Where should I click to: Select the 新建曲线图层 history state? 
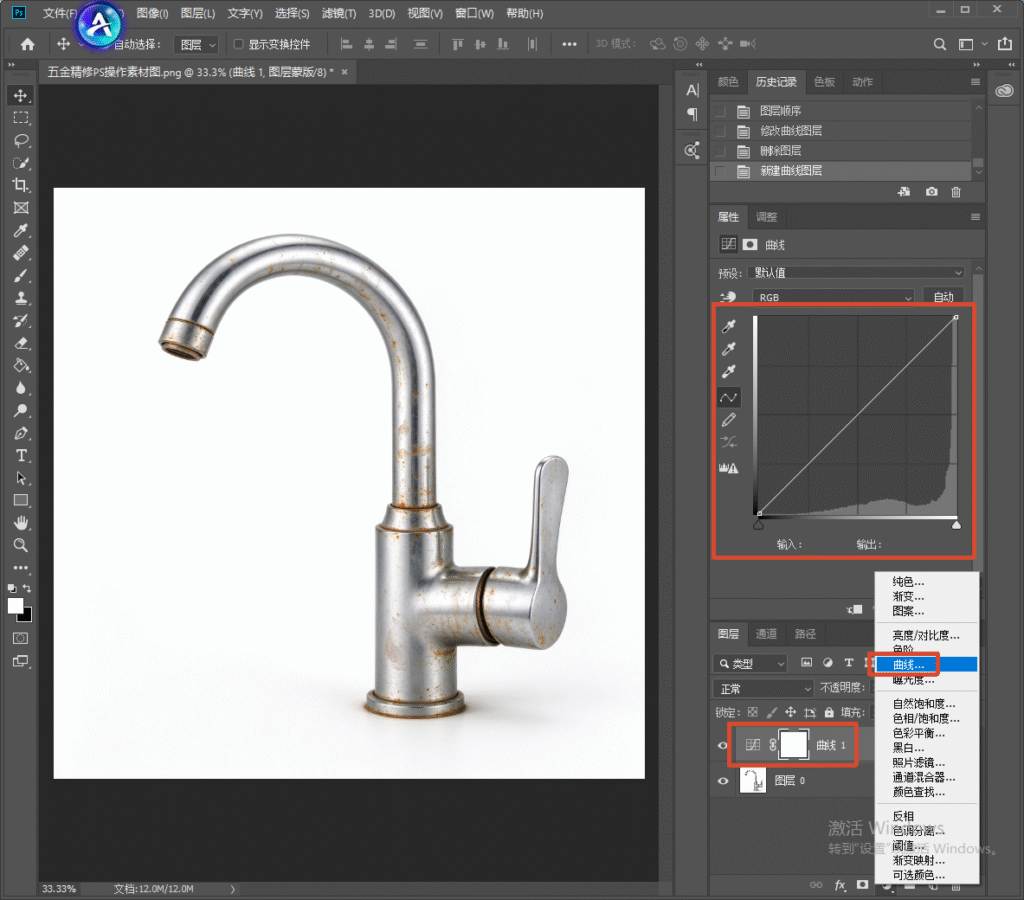(841, 171)
